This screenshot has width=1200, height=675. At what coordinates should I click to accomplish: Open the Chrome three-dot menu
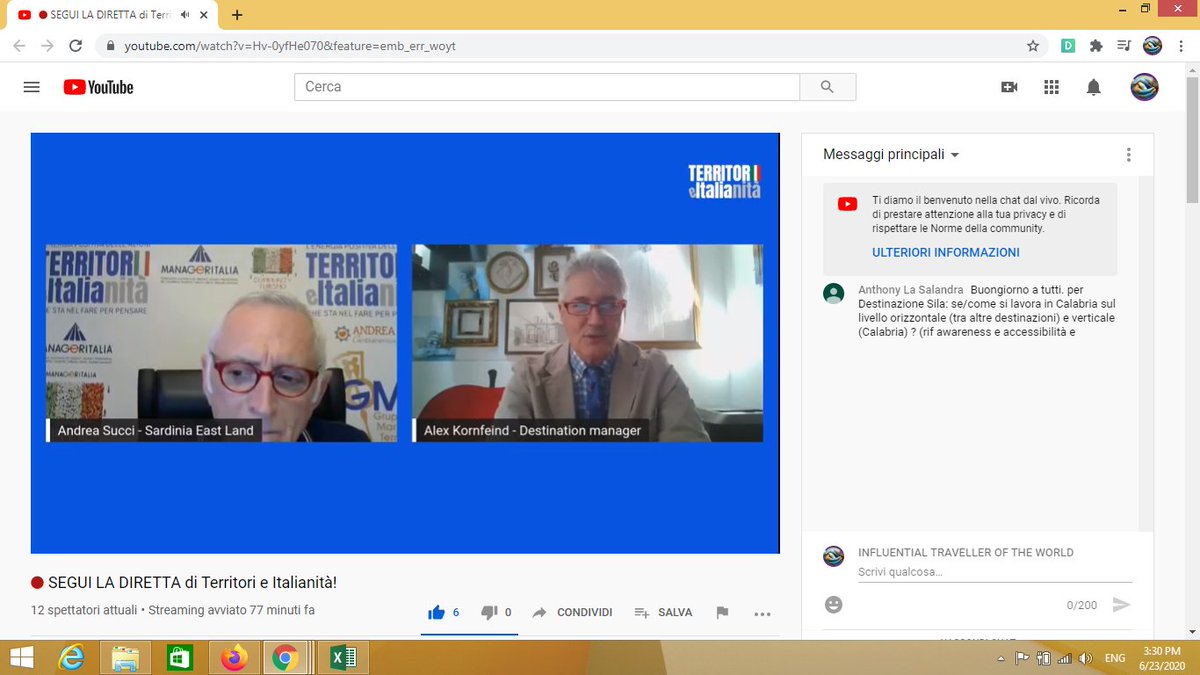pos(1181,45)
